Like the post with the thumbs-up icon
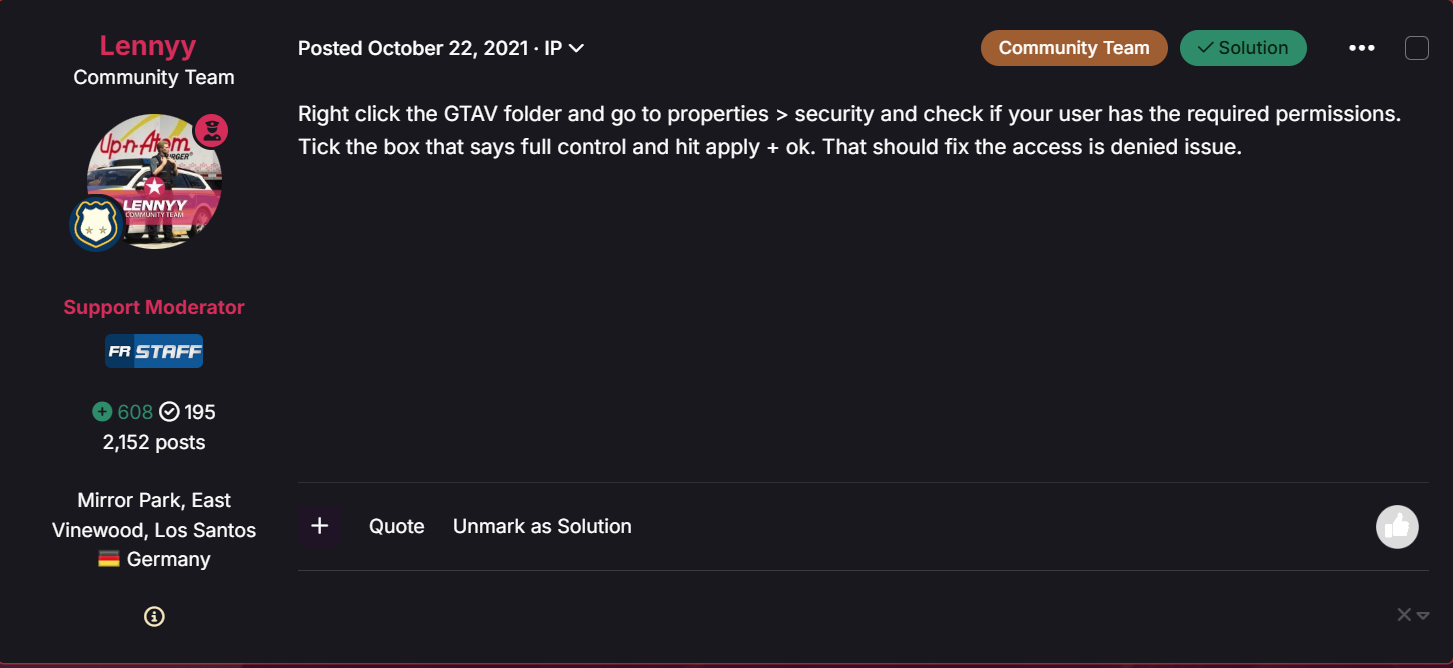This screenshot has height=668, width=1453. point(1397,527)
